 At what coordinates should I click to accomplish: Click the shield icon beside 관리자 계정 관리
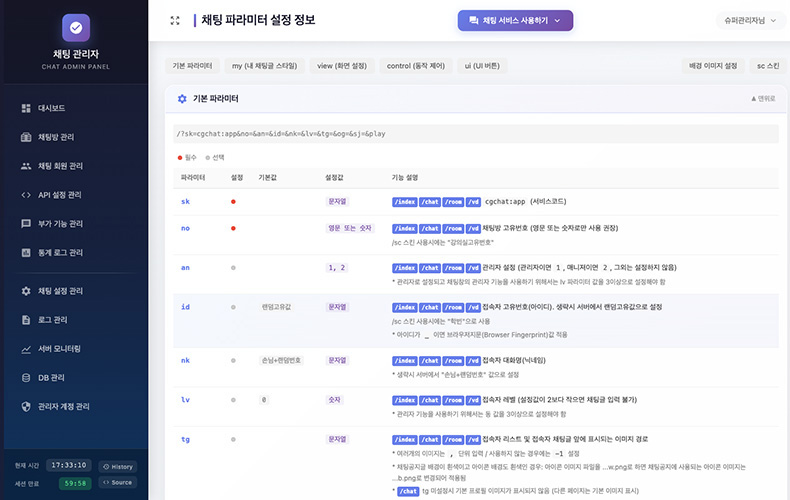click(x=26, y=406)
